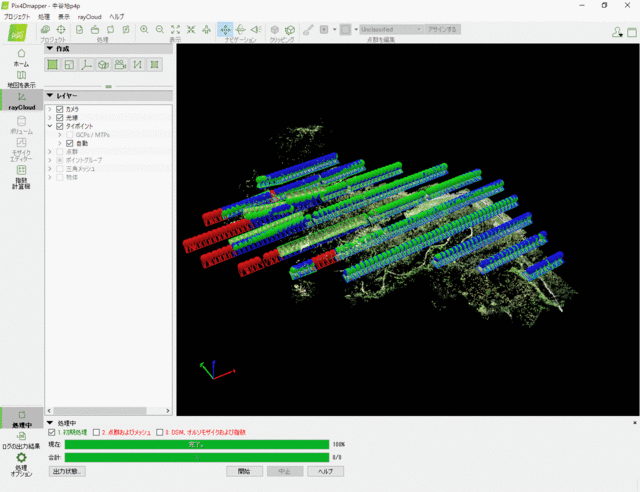Click the zoom in magnifier icon
Image resolution: width=640 pixels, height=492 pixels.
click(x=144, y=29)
